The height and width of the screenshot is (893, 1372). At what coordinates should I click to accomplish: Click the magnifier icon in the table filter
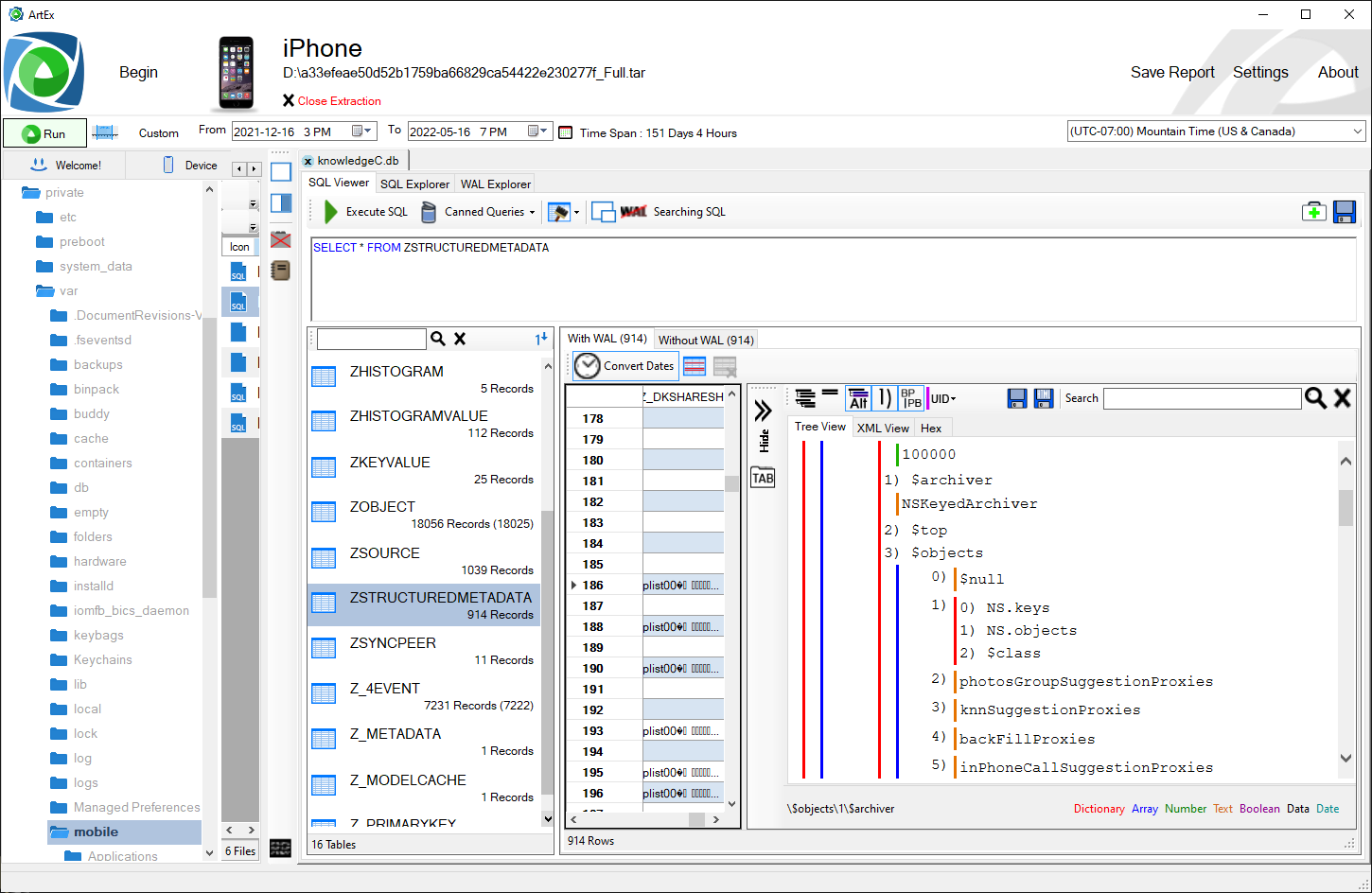coord(438,339)
